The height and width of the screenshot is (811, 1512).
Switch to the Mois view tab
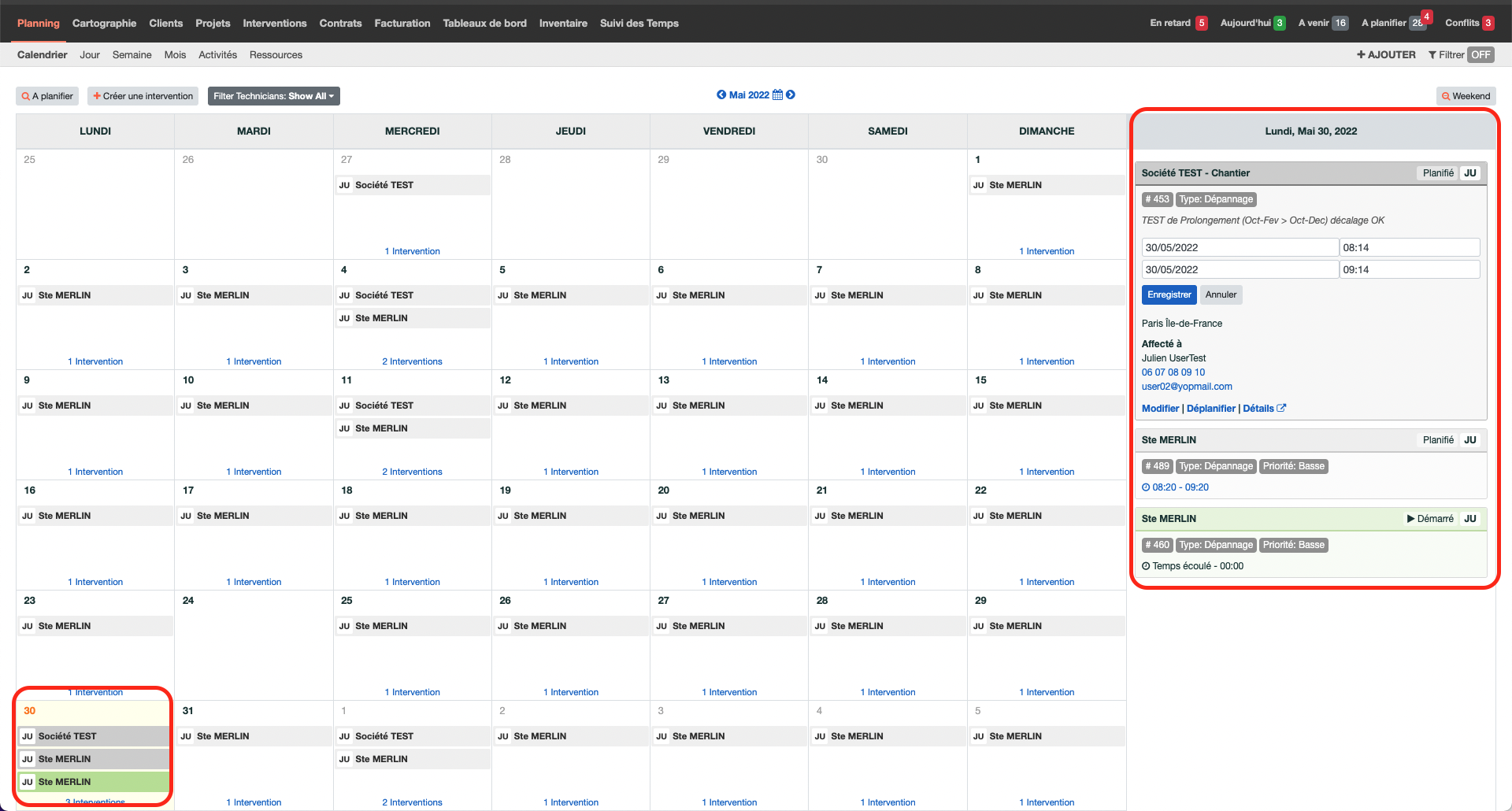point(175,55)
